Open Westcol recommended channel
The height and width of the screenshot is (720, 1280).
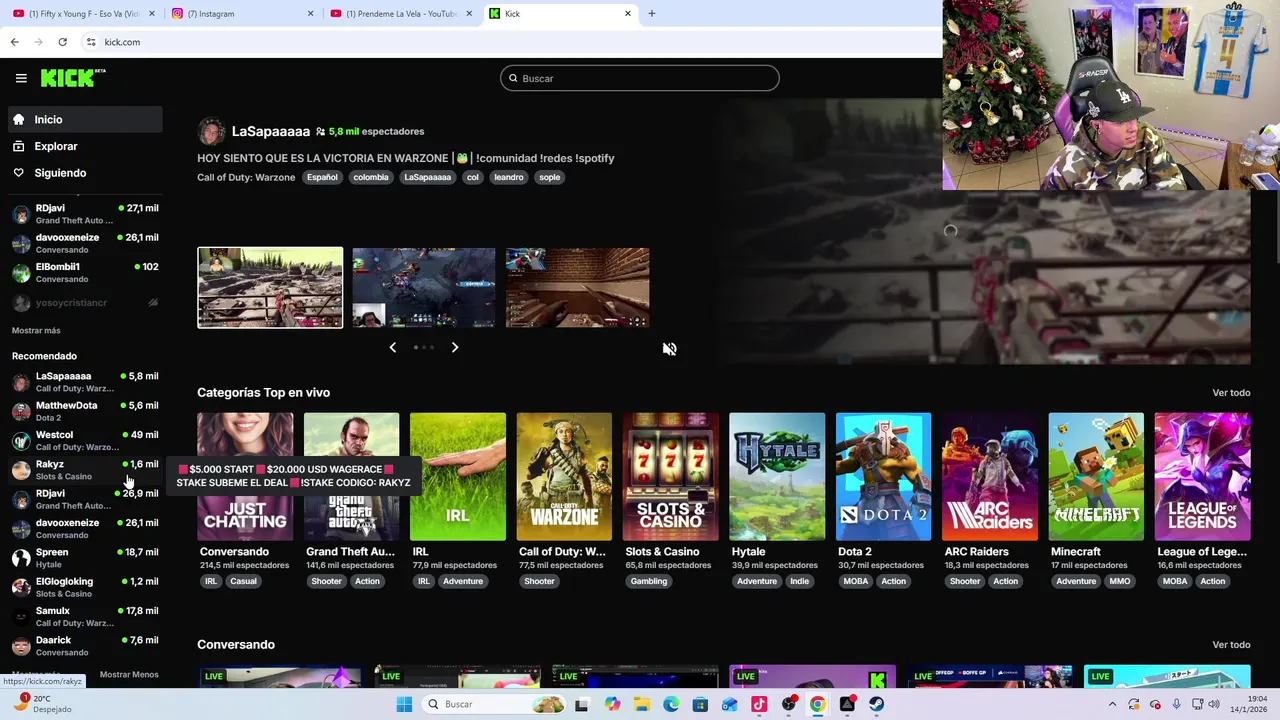click(85, 440)
